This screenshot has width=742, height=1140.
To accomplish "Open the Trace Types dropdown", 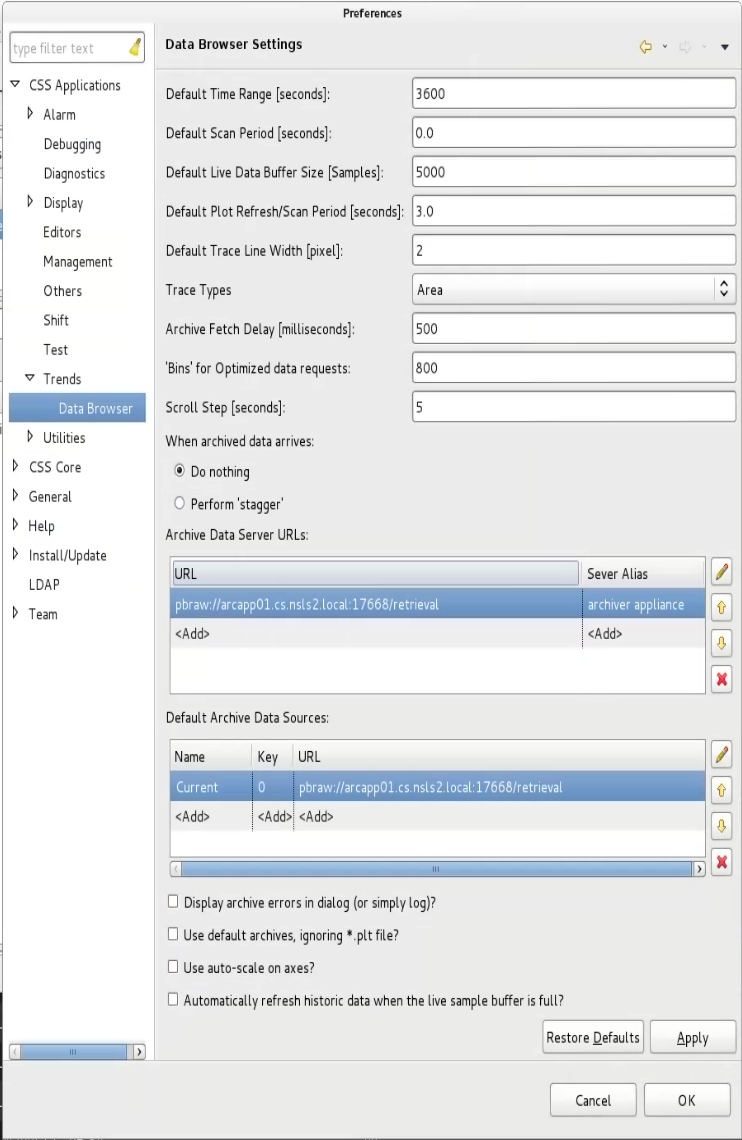I will (x=723, y=289).
